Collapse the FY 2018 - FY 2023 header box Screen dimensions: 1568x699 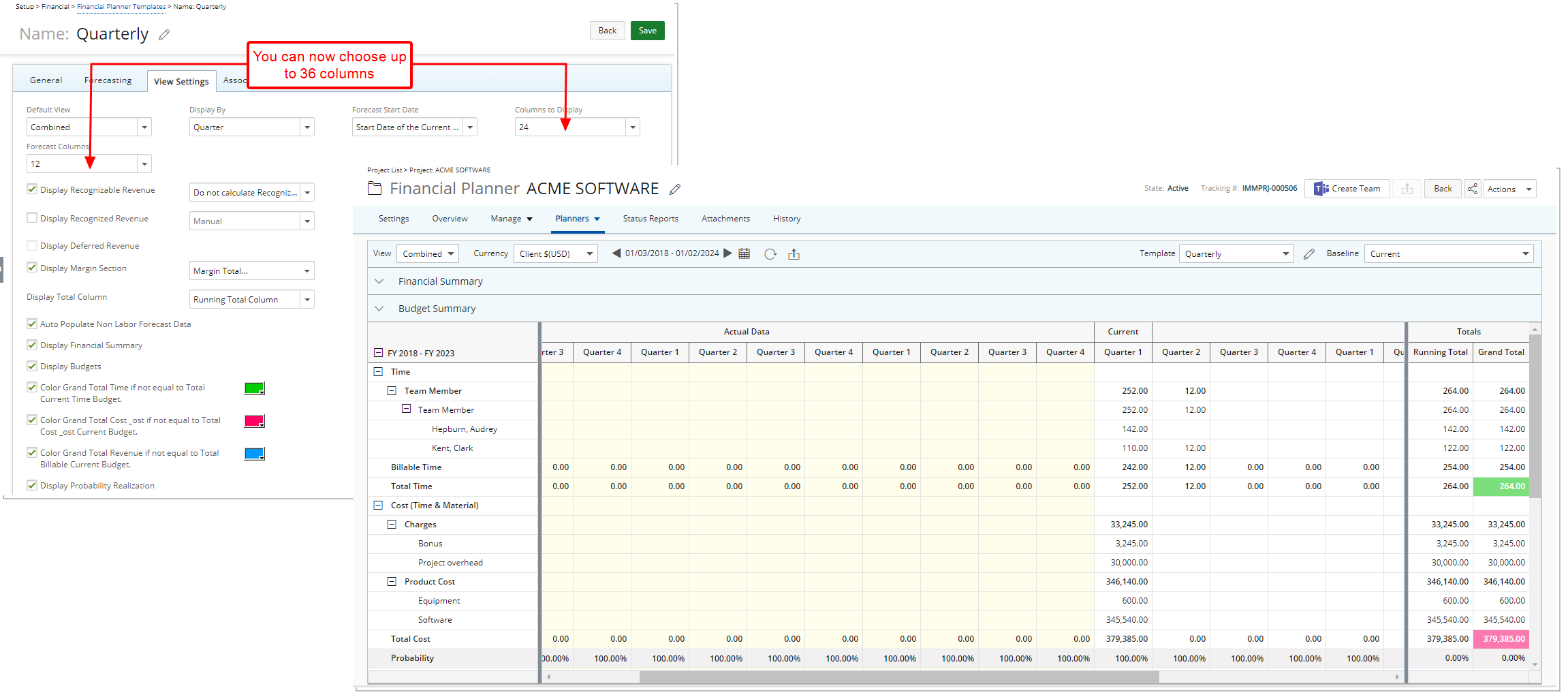click(379, 353)
